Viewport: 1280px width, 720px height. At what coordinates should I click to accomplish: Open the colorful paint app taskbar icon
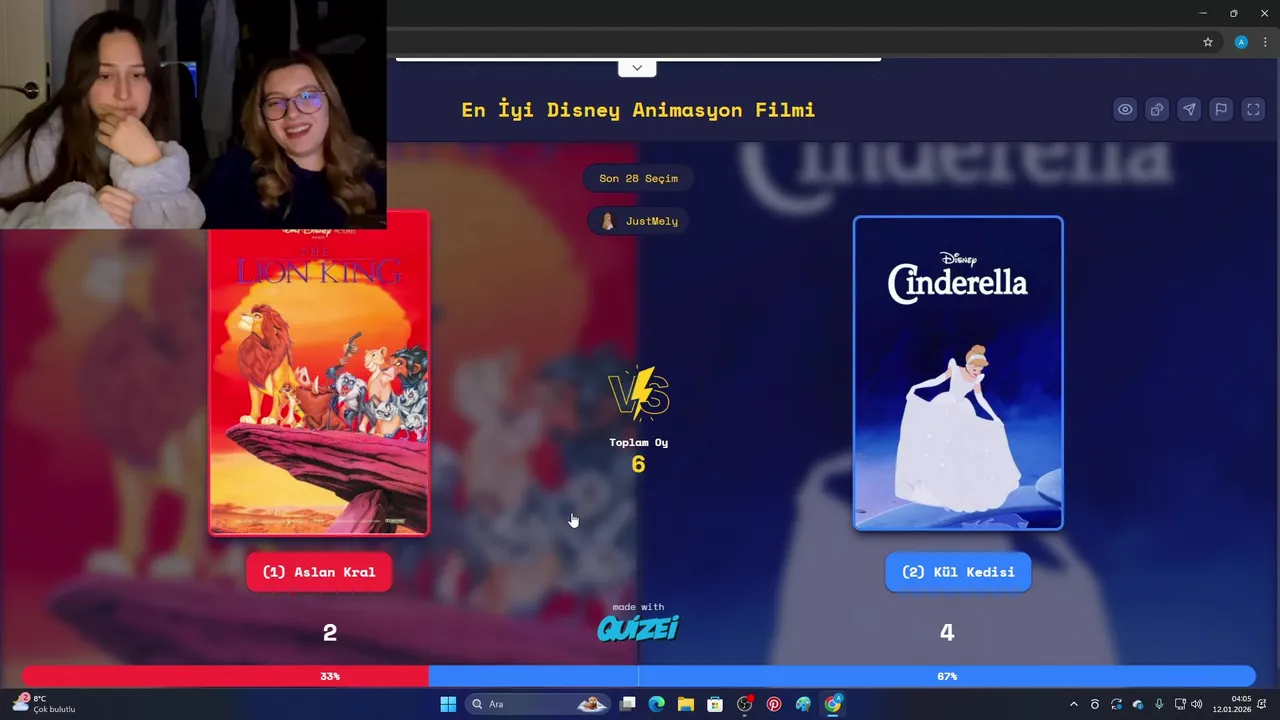pyautogui.click(x=803, y=704)
